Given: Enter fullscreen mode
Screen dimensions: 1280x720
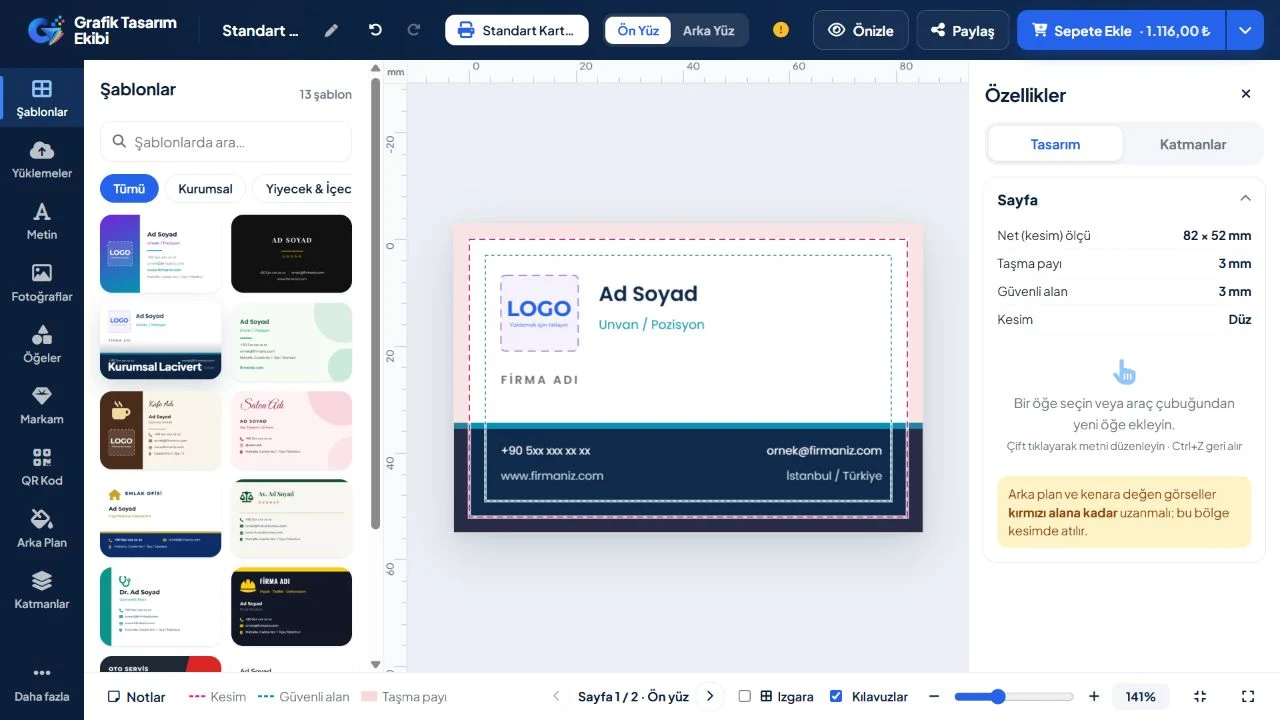Looking at the screenshot, I should pyautogui.click(x=1248, y=697).
